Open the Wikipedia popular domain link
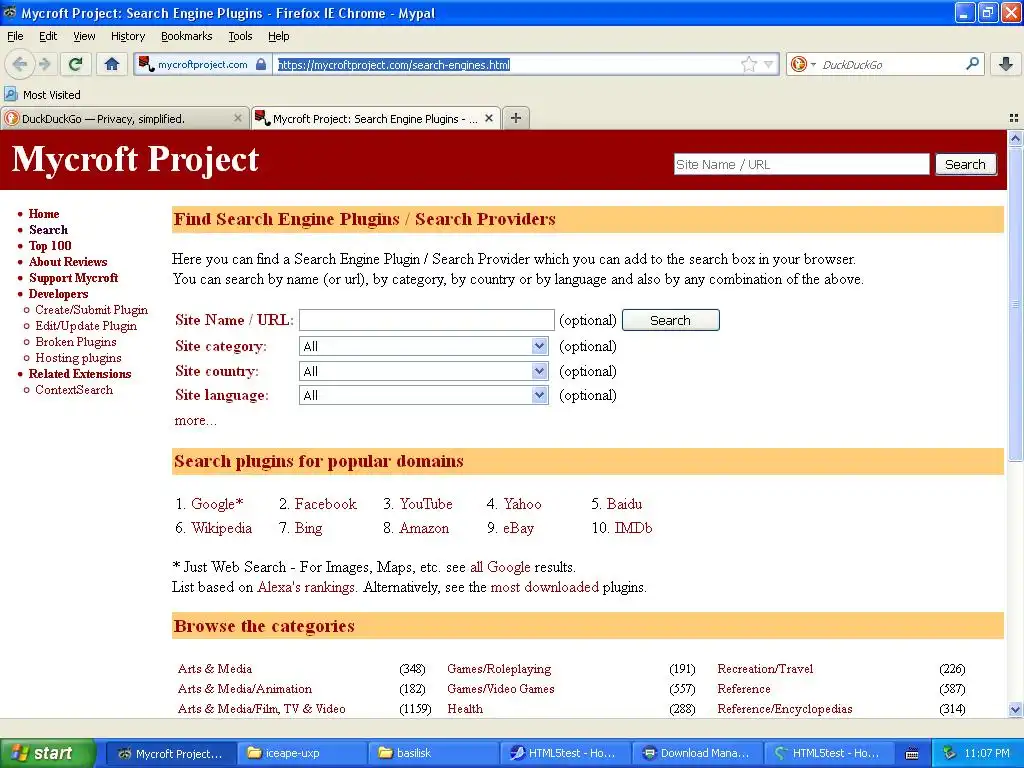1024x768 pixels. pos(221,528)
